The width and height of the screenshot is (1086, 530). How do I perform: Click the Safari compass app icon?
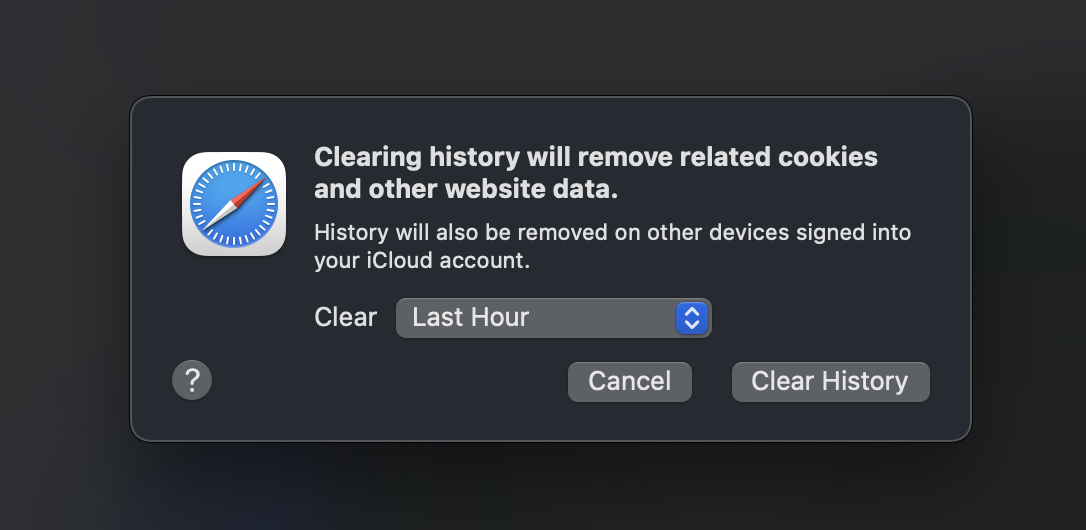[x=234, y=204]
